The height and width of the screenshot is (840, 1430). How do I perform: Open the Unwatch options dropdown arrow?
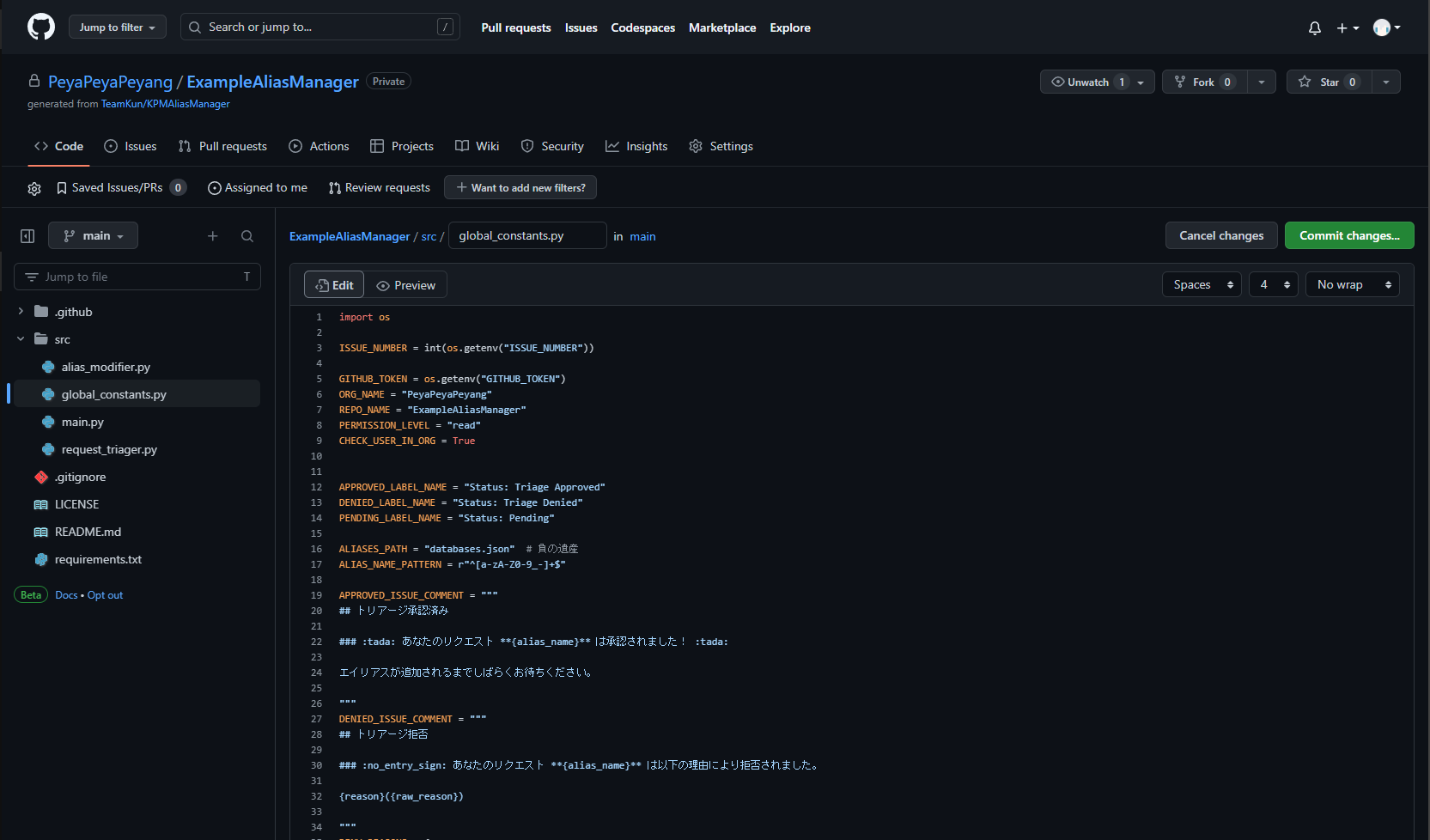click(x=1141, y=82)
